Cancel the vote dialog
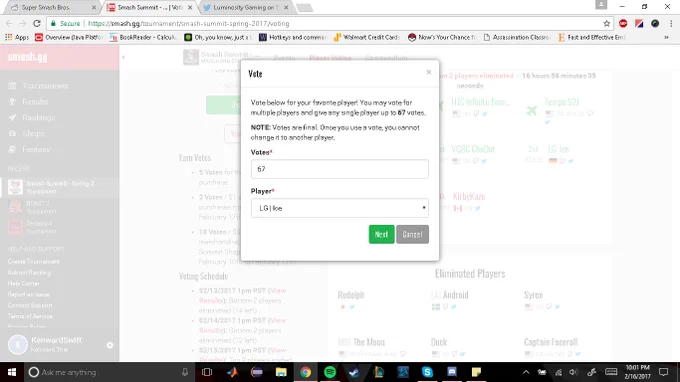The image size is (680, 382). pyautogui.click(x=412, y=234)
